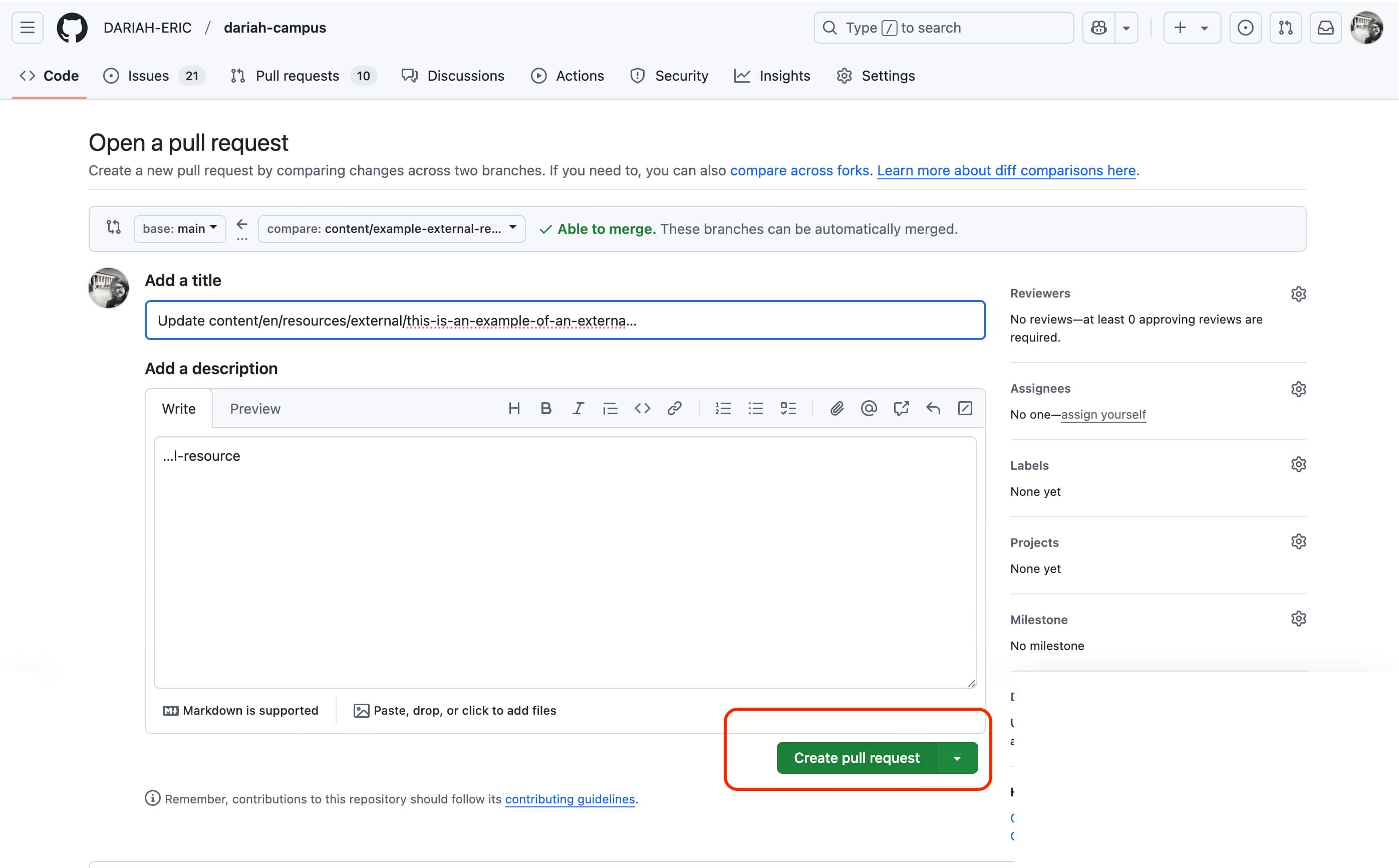This screenshot has height=868, width=1399.
Task: Expand the Create pull request options arrow
Action: tap(957, 758)
